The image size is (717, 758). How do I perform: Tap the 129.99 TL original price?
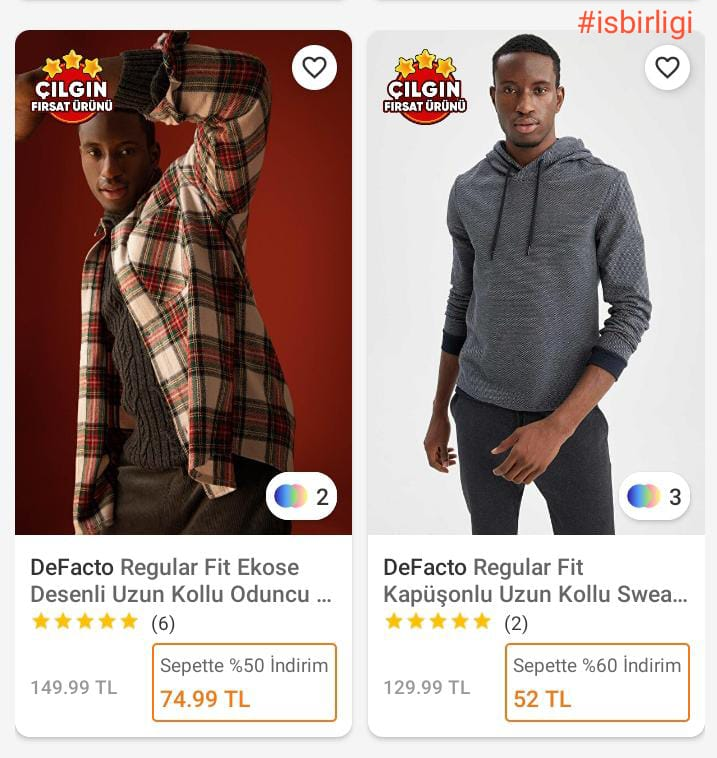click(427, 688)
